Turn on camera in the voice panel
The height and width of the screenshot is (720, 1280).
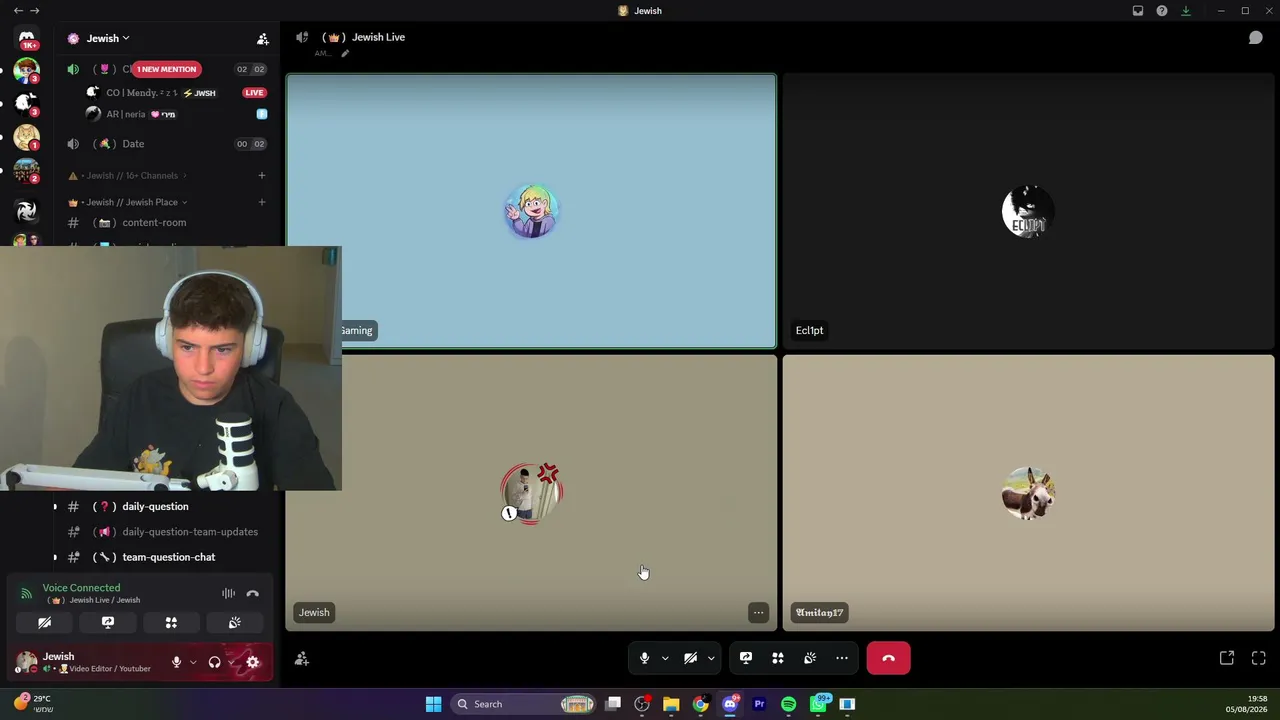[x=44, y=623]
